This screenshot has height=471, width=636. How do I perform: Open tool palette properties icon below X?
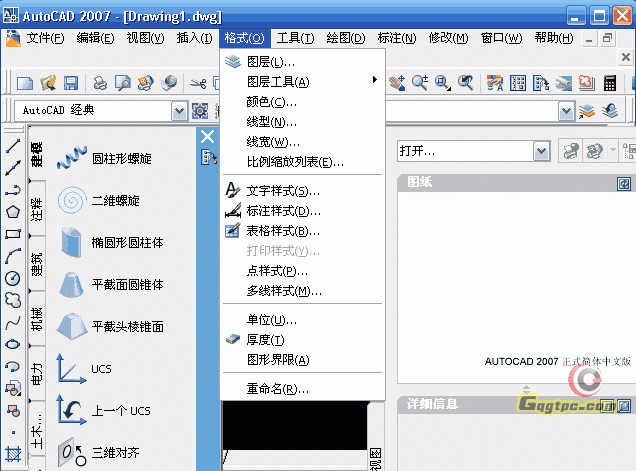pos(208,157)
